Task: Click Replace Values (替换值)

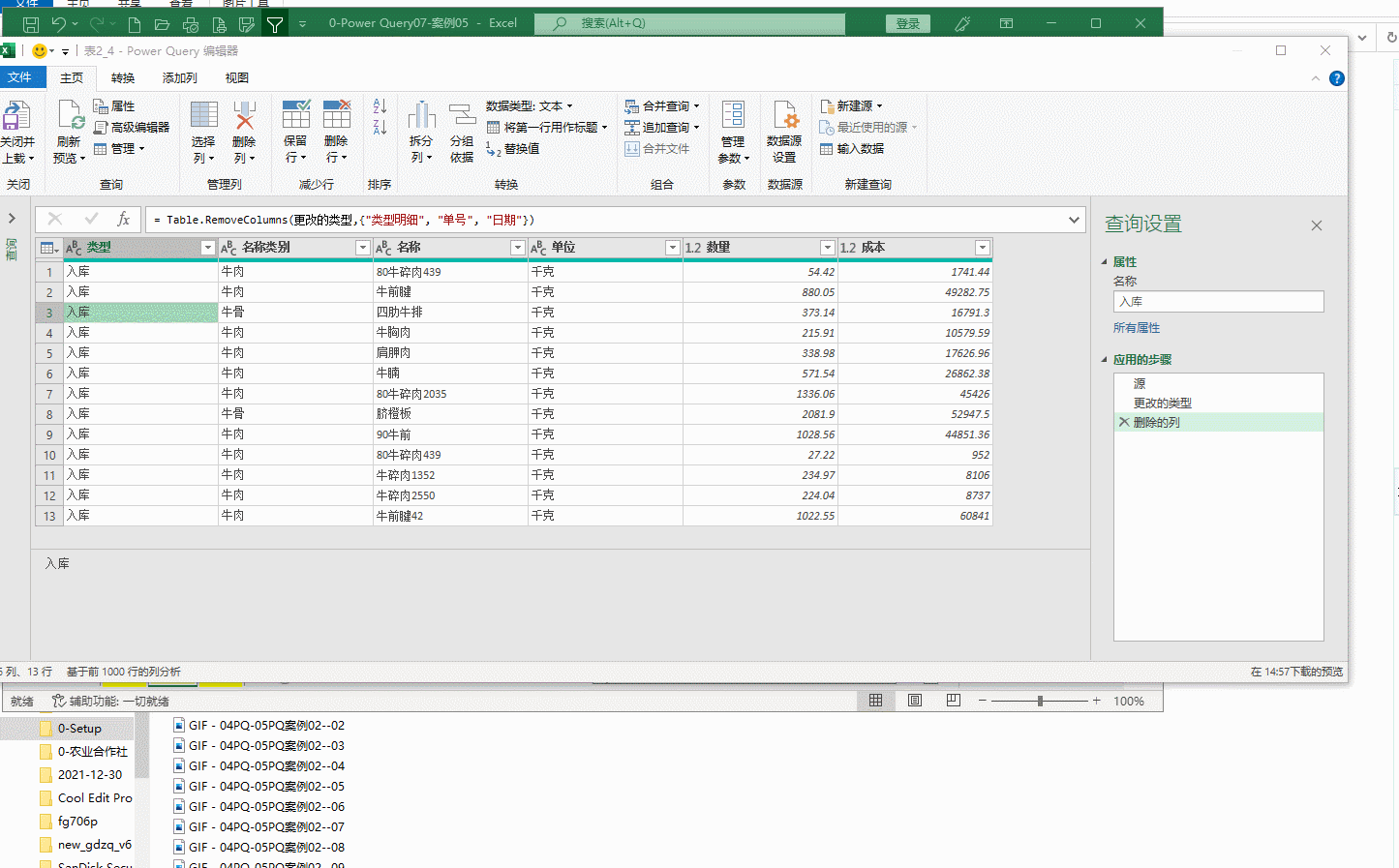Action: 513,149
